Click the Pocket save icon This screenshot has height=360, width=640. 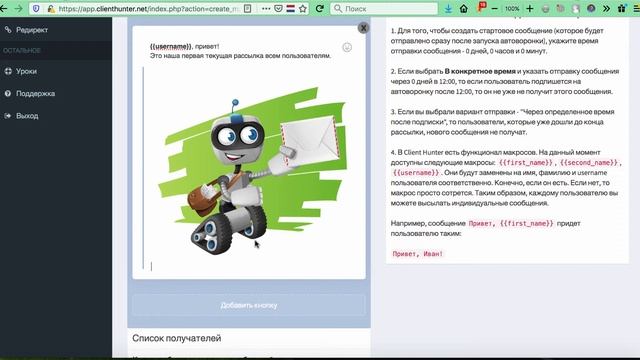click(278, 8)
